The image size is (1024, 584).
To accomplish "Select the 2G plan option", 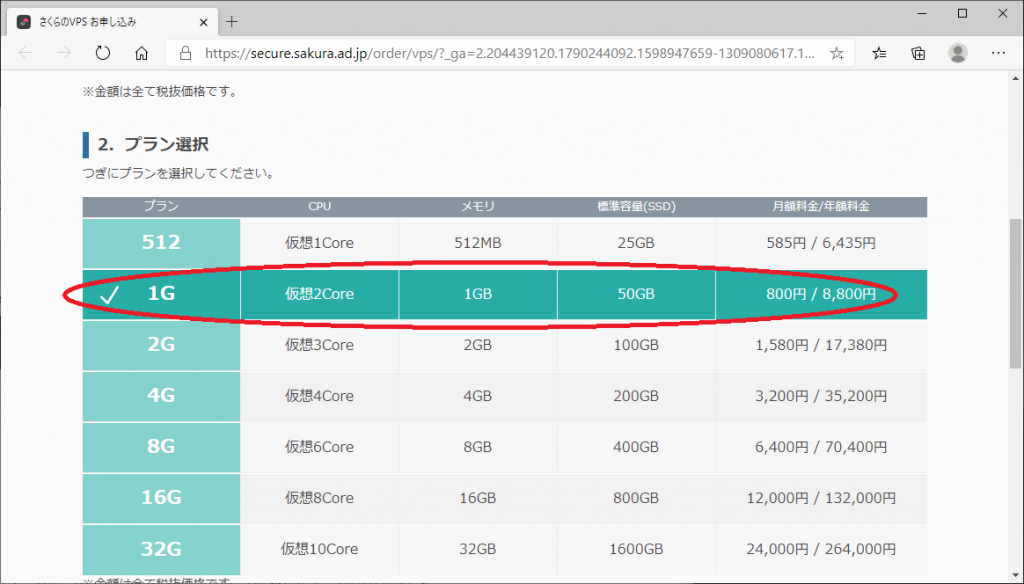I will pyautogui.click(x=161, y=345).
